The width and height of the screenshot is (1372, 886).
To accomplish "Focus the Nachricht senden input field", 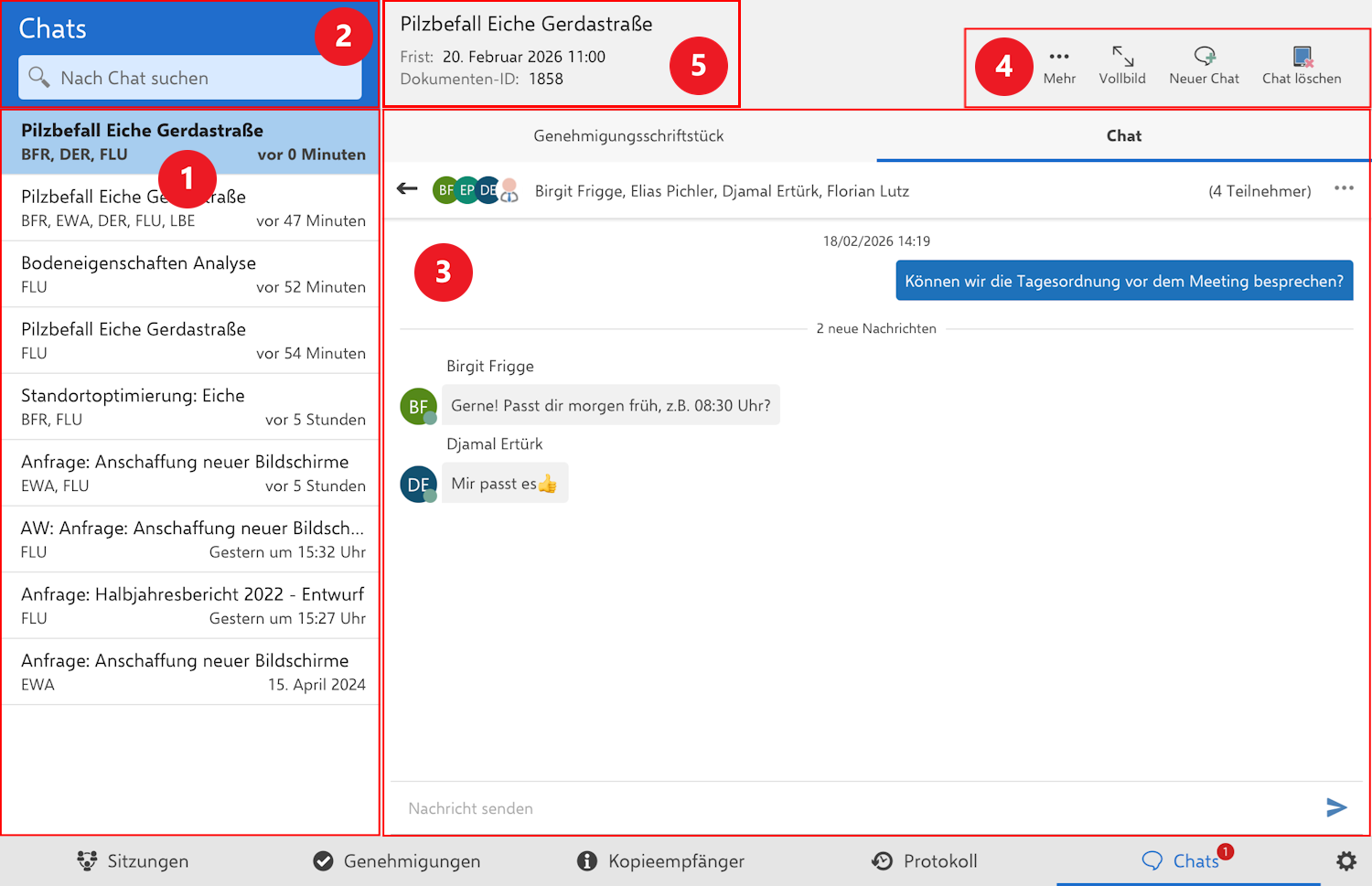I will point(851,808).
